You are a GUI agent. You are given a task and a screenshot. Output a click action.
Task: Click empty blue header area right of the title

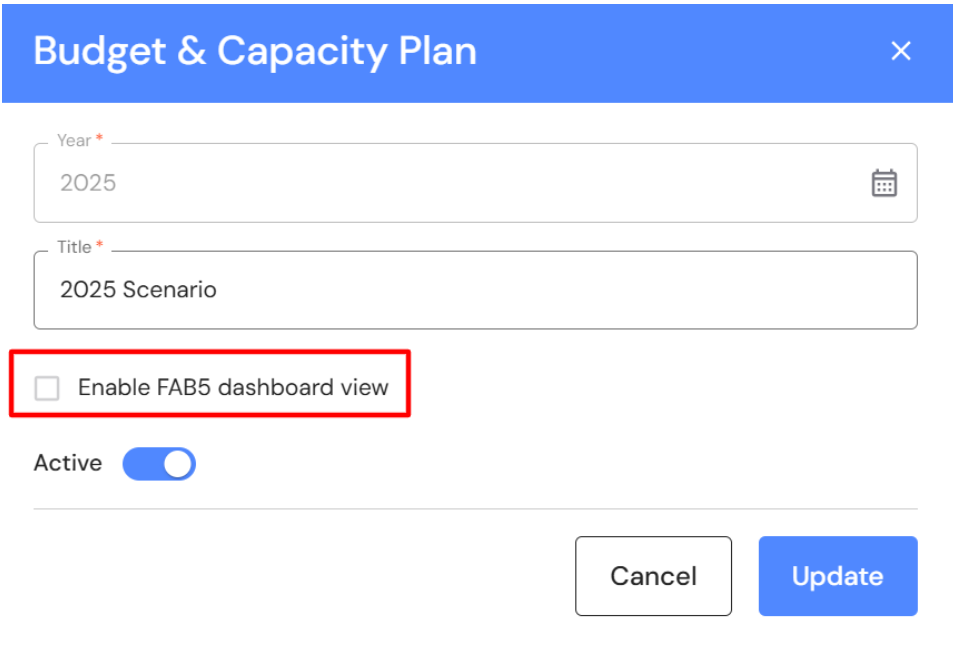click(680, 51)
